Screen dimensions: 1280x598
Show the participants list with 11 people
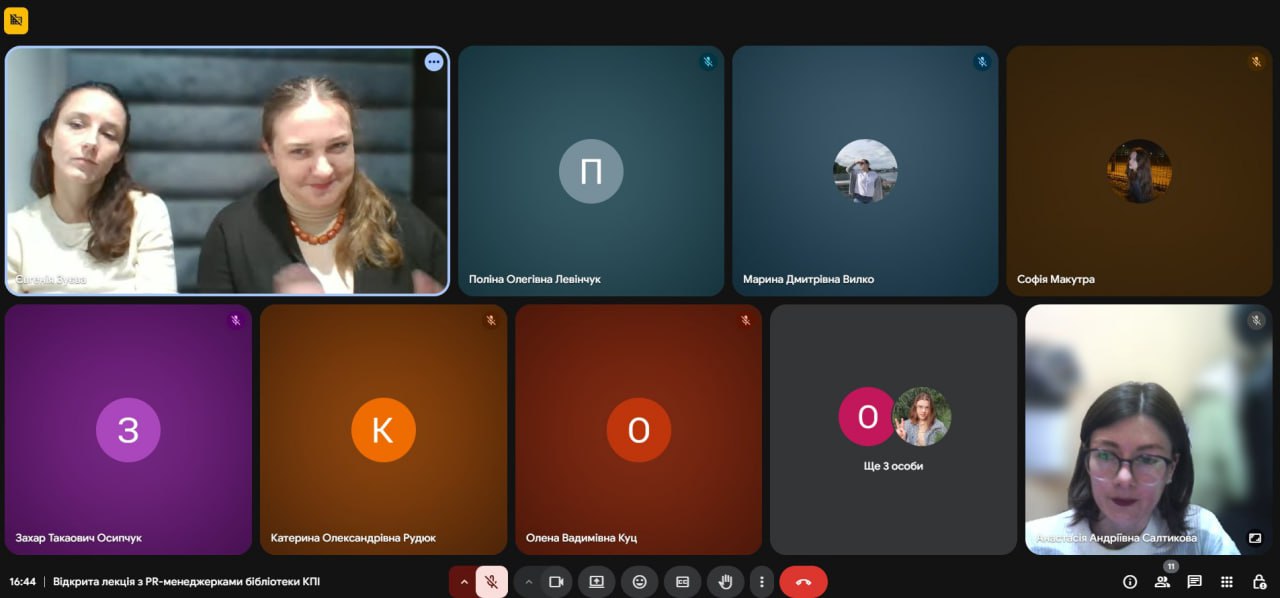coord(1162,582)
